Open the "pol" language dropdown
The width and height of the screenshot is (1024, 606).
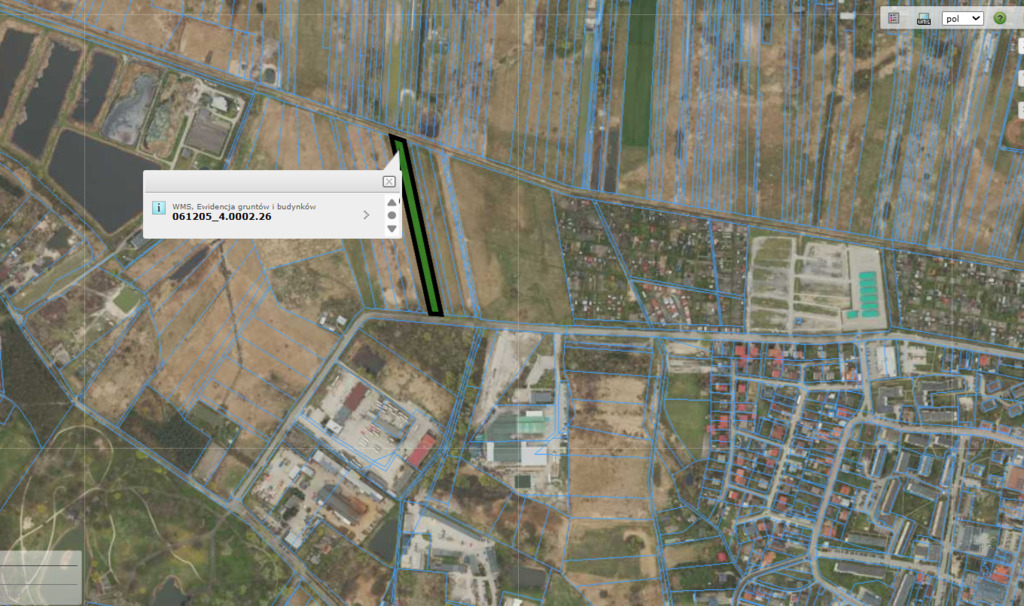pyautogui.click(x=963, y=18)
